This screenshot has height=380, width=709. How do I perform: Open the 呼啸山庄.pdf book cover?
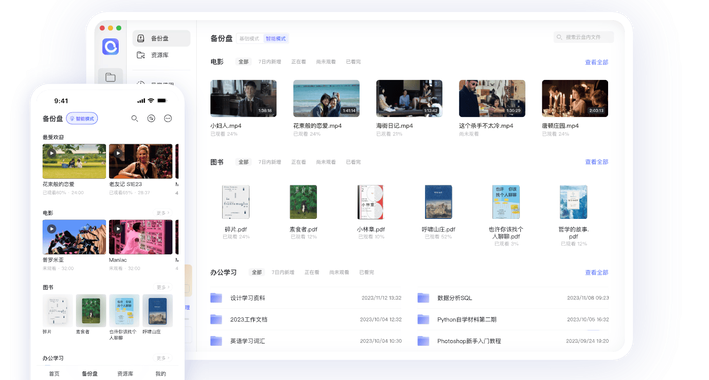point(438,202)
